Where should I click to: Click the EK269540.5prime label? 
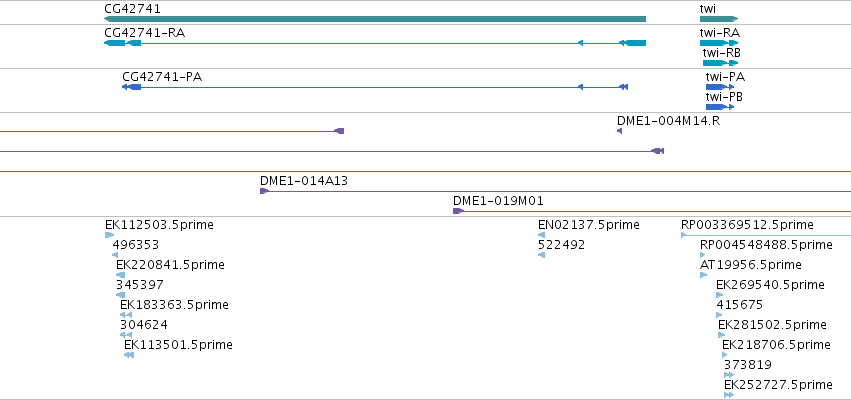770,285
